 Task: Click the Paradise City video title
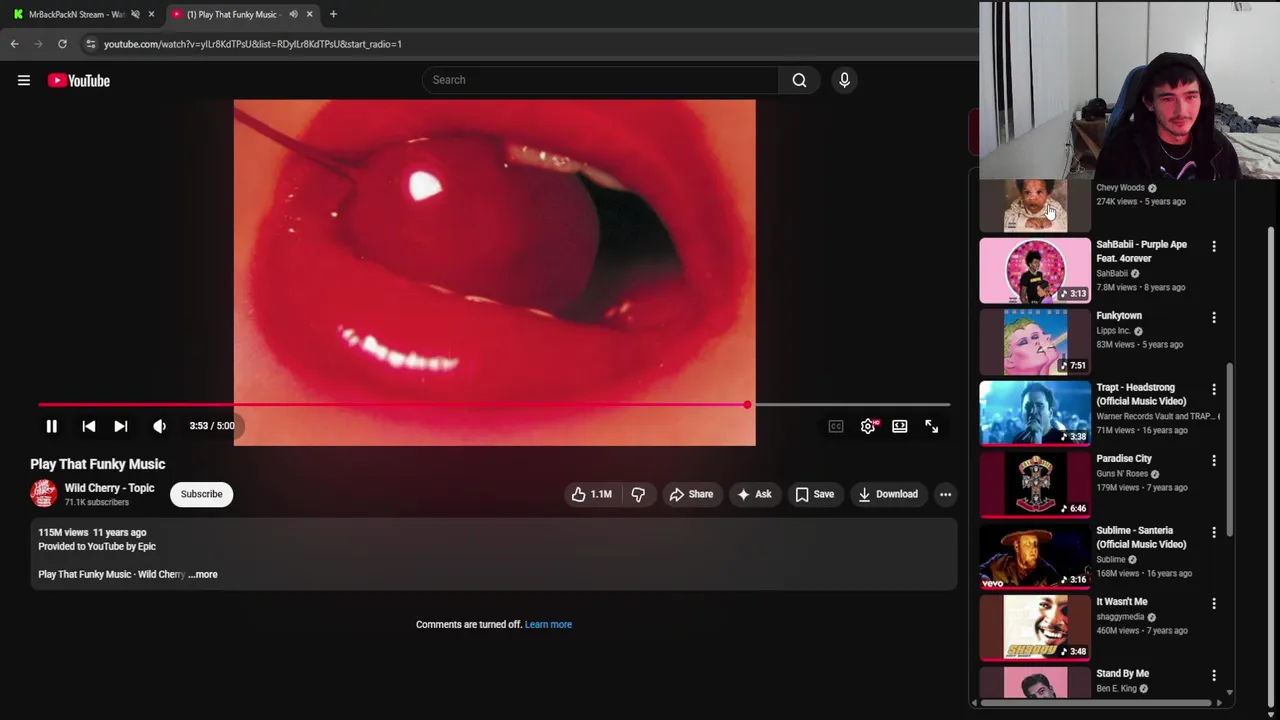(x=1124, y=459)
